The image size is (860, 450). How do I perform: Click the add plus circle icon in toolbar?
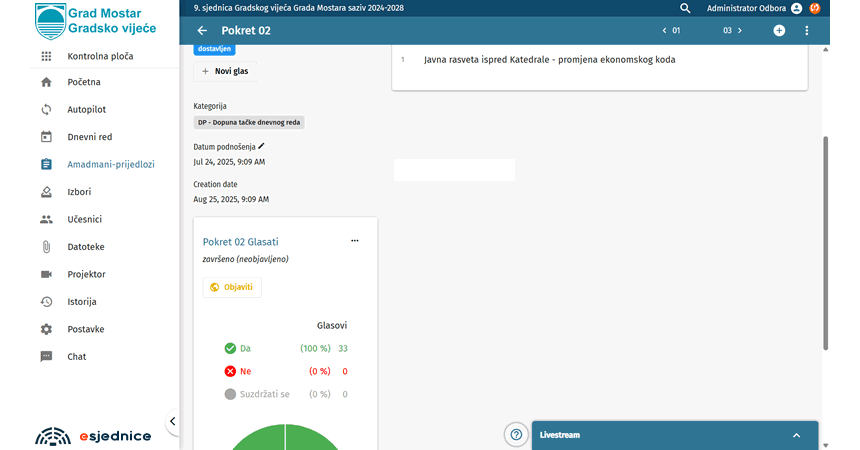779,31
